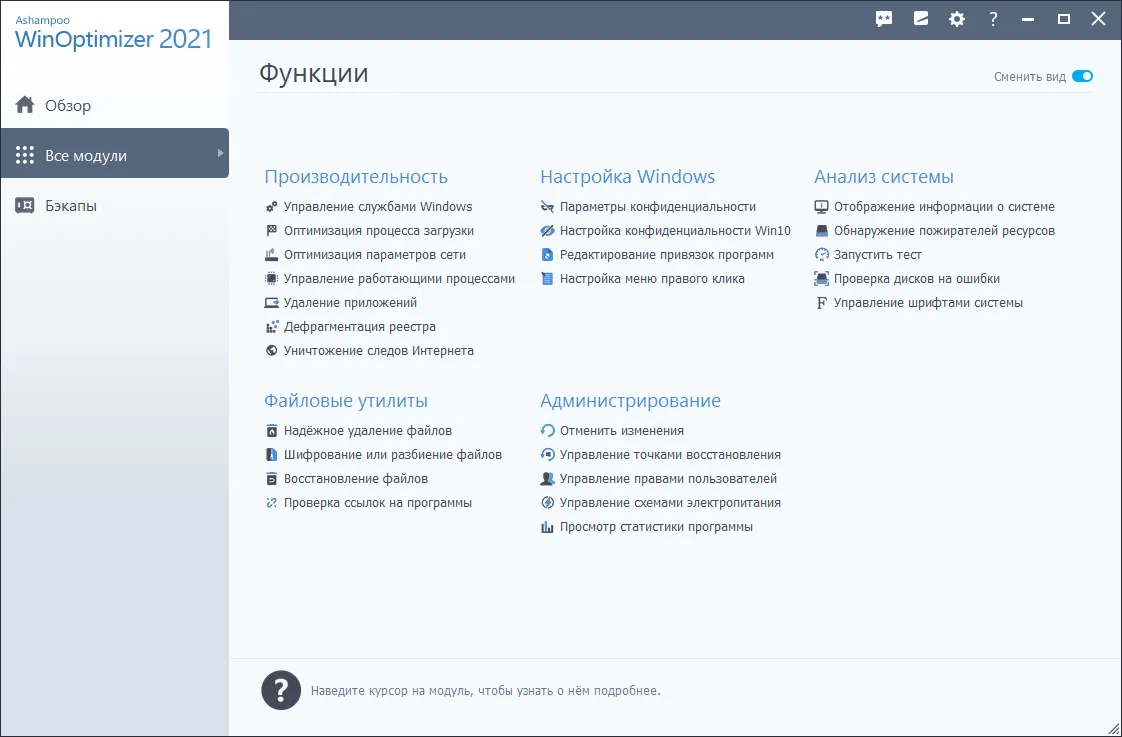Open Управление точками восстановления
The width and height of the screenshot is (1122, 737).
pyautogui.click(x=670, y=454)
